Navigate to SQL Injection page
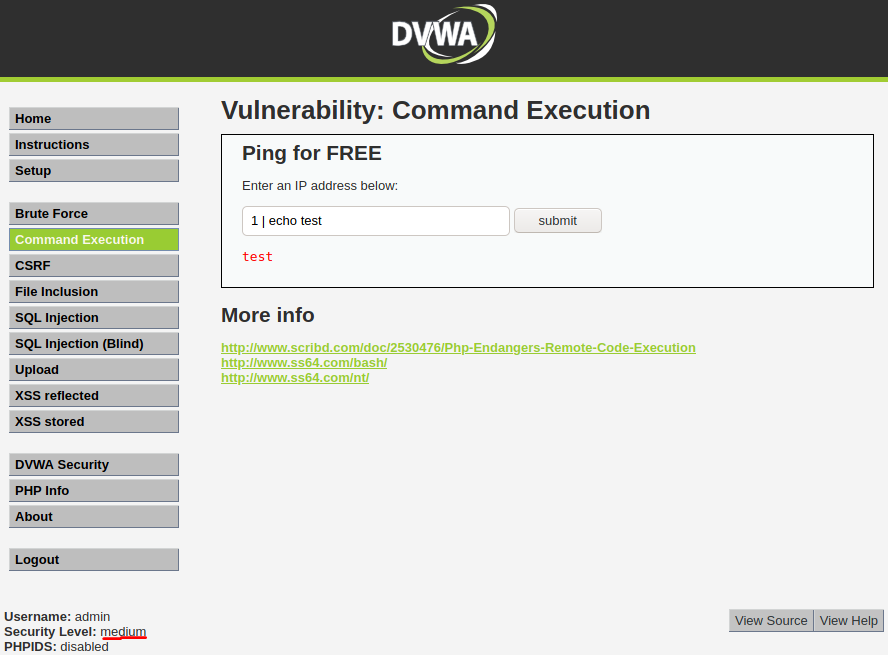The image size is (888, 655). click(94, 318)
